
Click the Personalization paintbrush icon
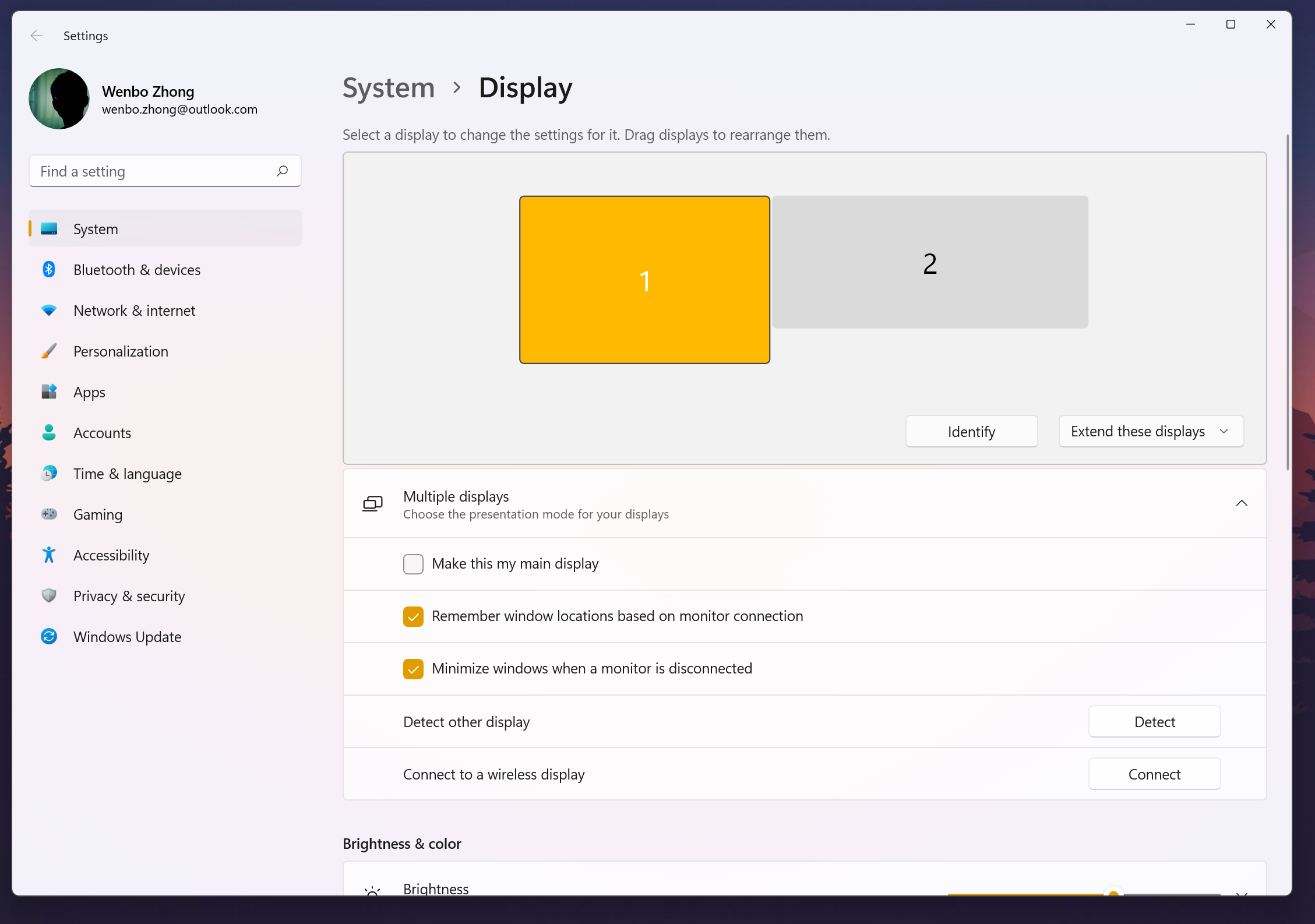click(x=49, y=351)
